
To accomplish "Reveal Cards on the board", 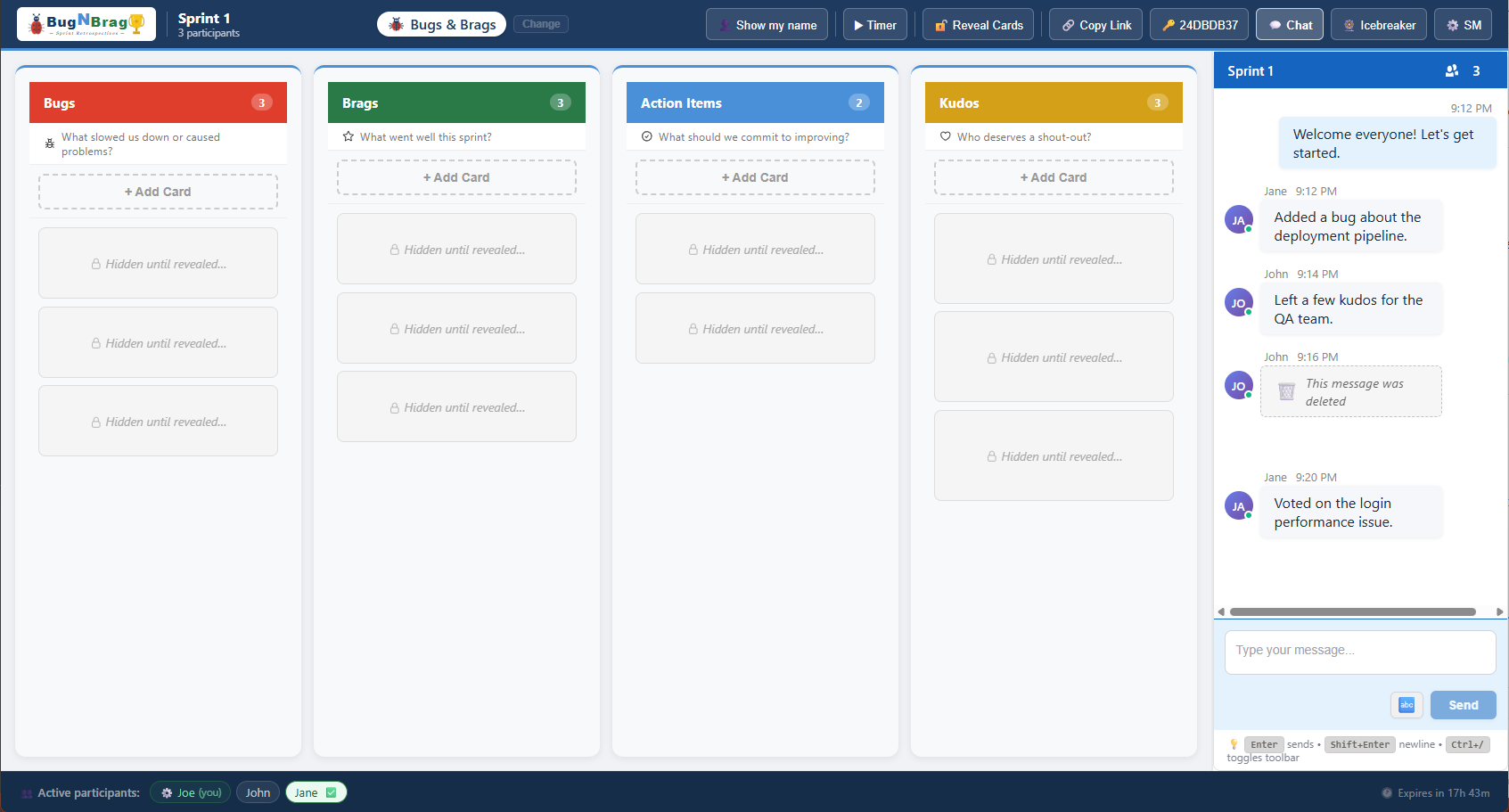I will point(979,25).
